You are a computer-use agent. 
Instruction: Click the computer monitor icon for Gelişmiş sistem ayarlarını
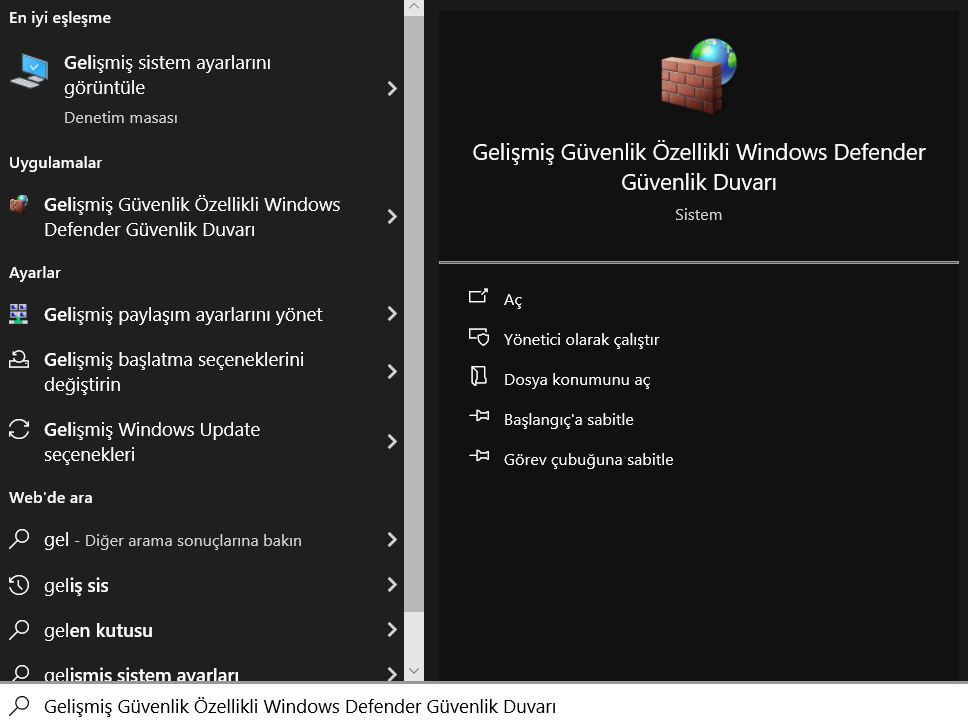28,71
